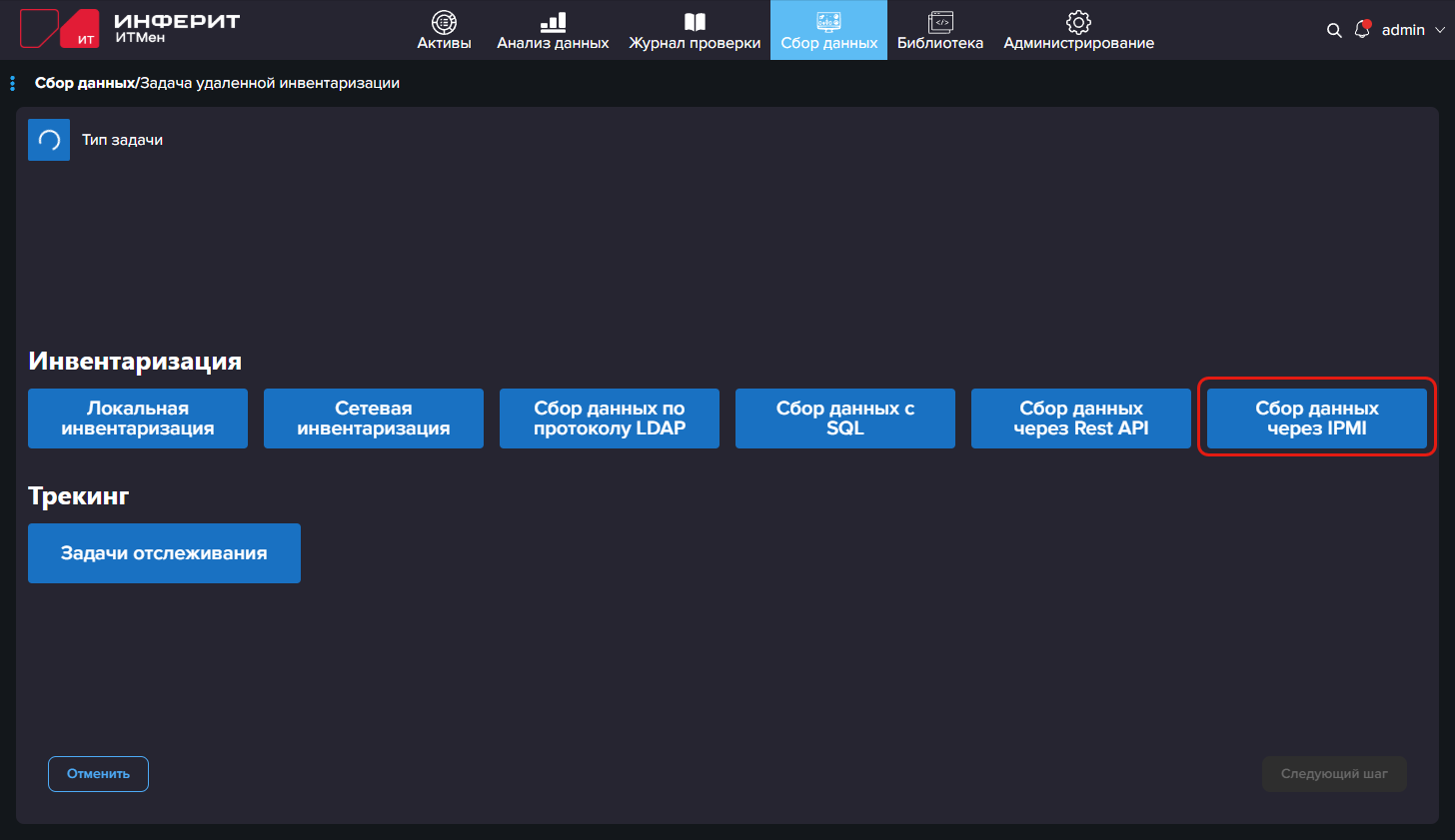Open the three-dot breadcrumb menu
Screen dimensions: 1455x840
12,83
